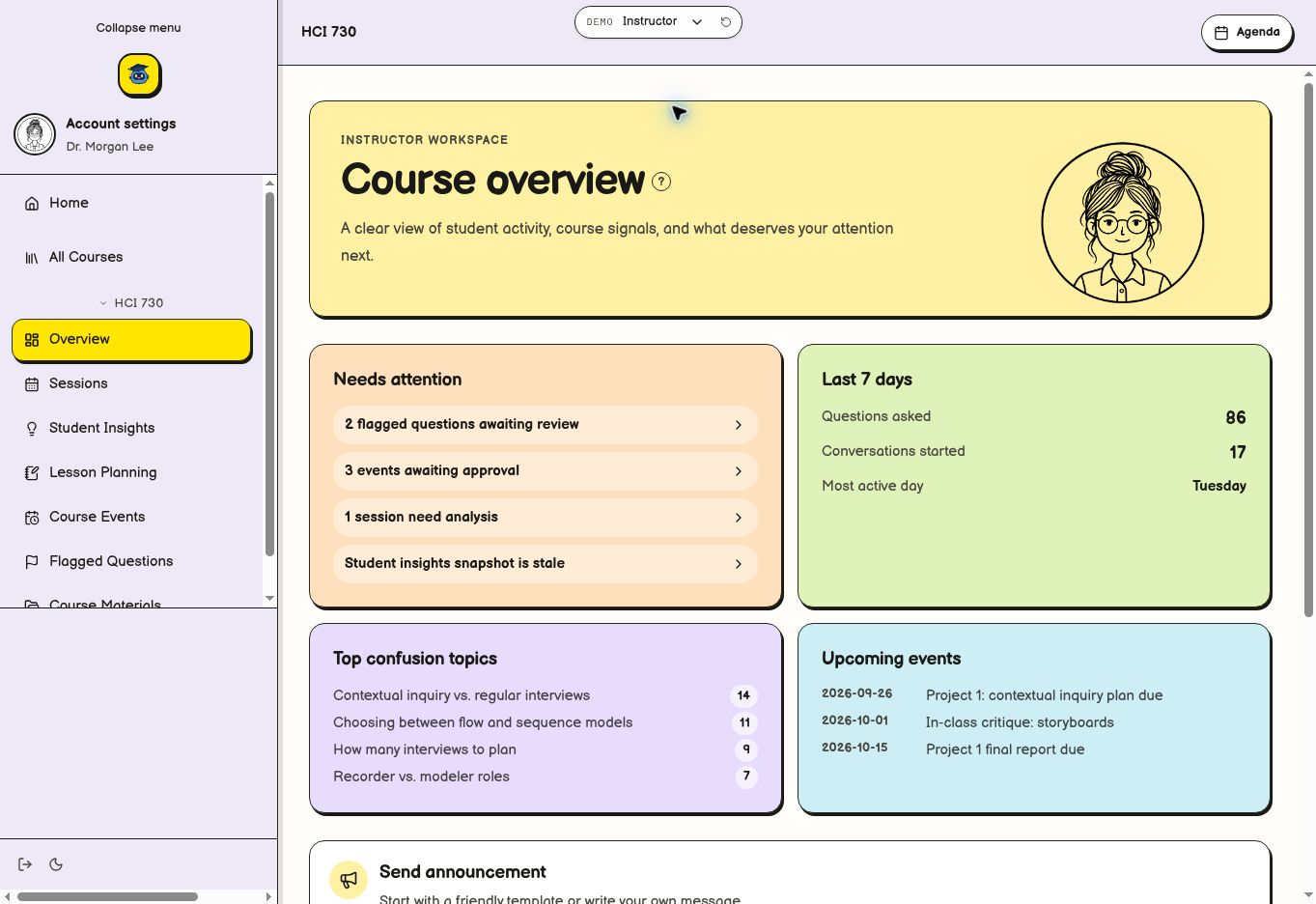Click the Lesson Planning edit icon
This screenshot has width=1316, height=904.
[x=32, y=472]
